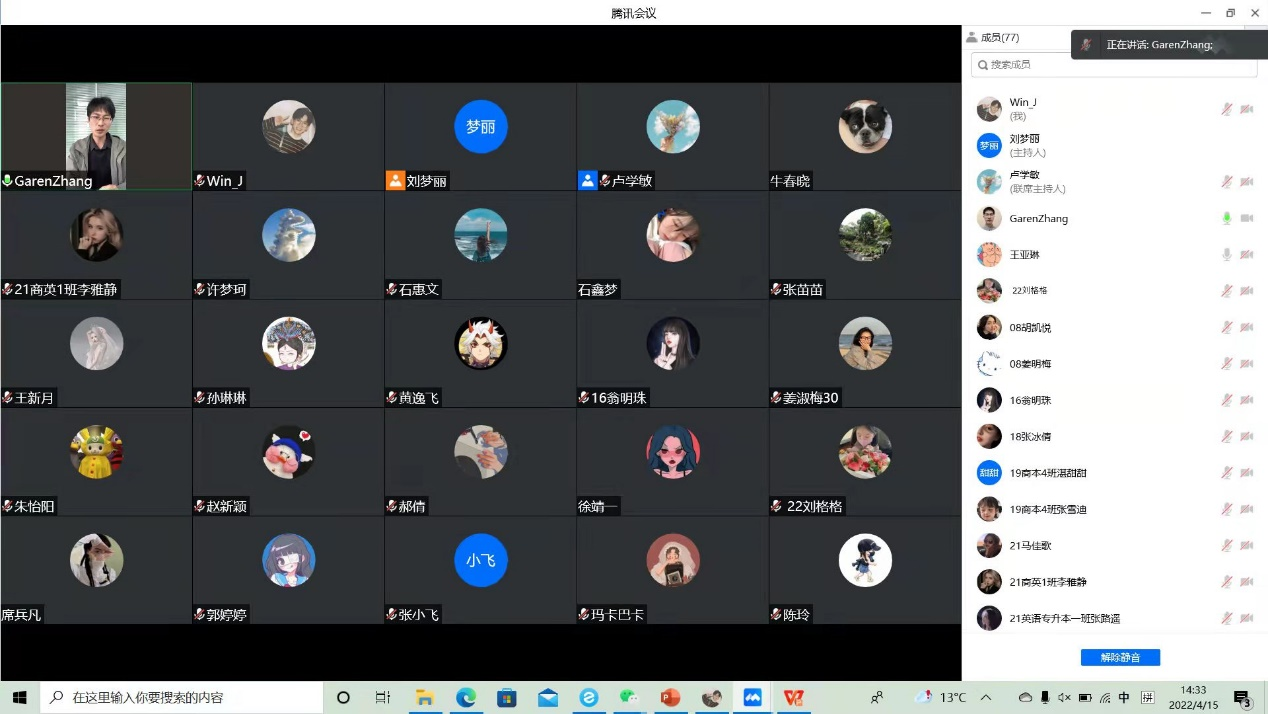Click the host icon beside 刘梦丽 video tile
This screenshot has height=714, width=1268.
(395, 181)
